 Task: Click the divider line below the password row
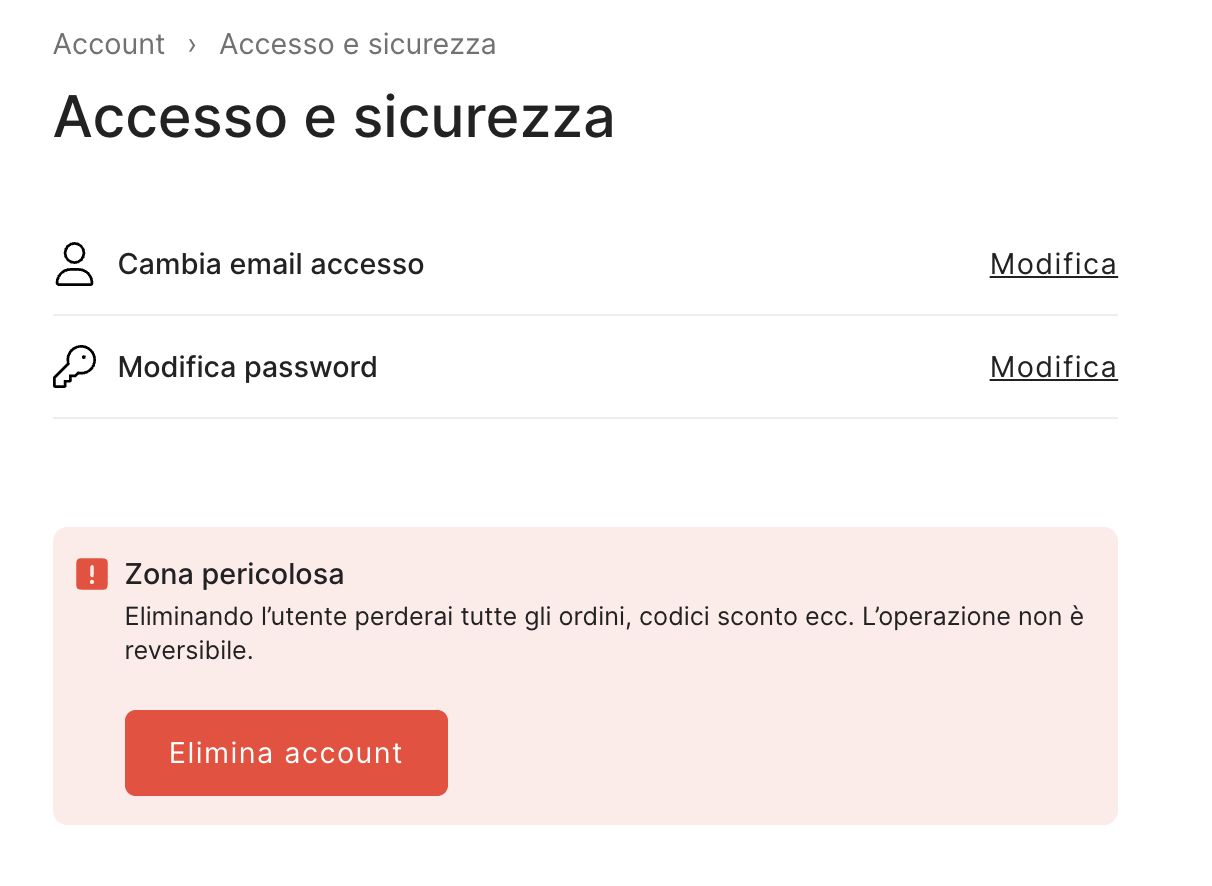585,418
